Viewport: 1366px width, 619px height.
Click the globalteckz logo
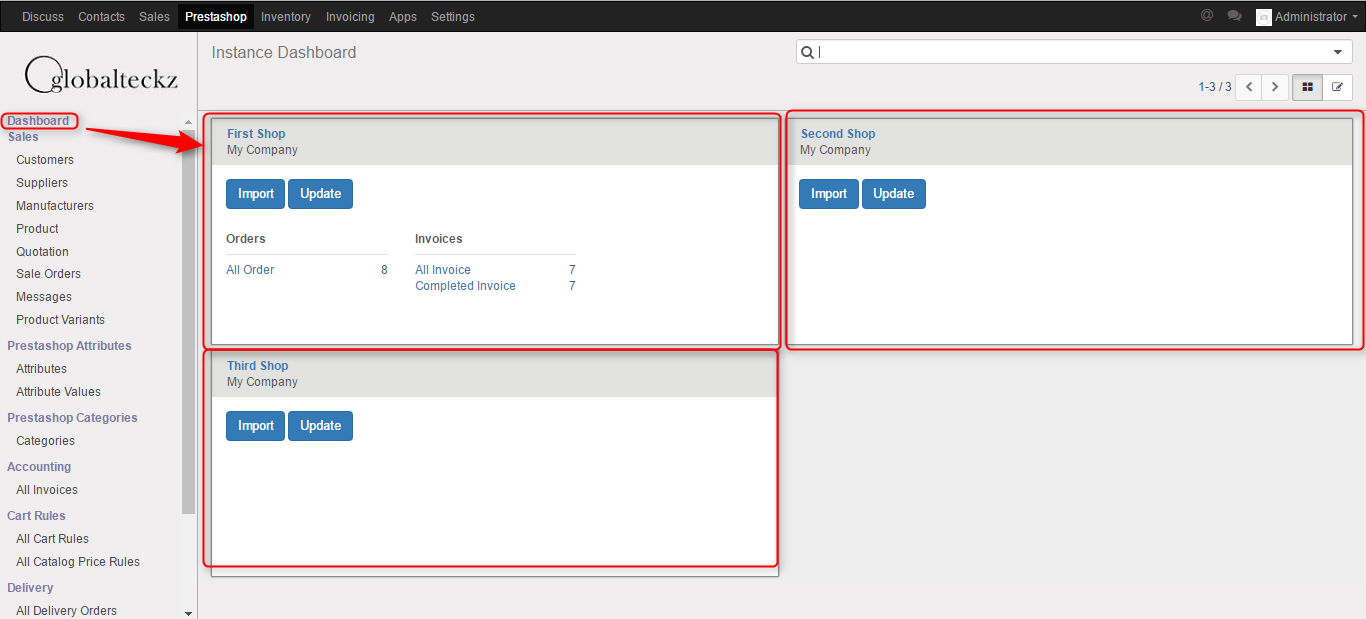(x=100, y=74)
